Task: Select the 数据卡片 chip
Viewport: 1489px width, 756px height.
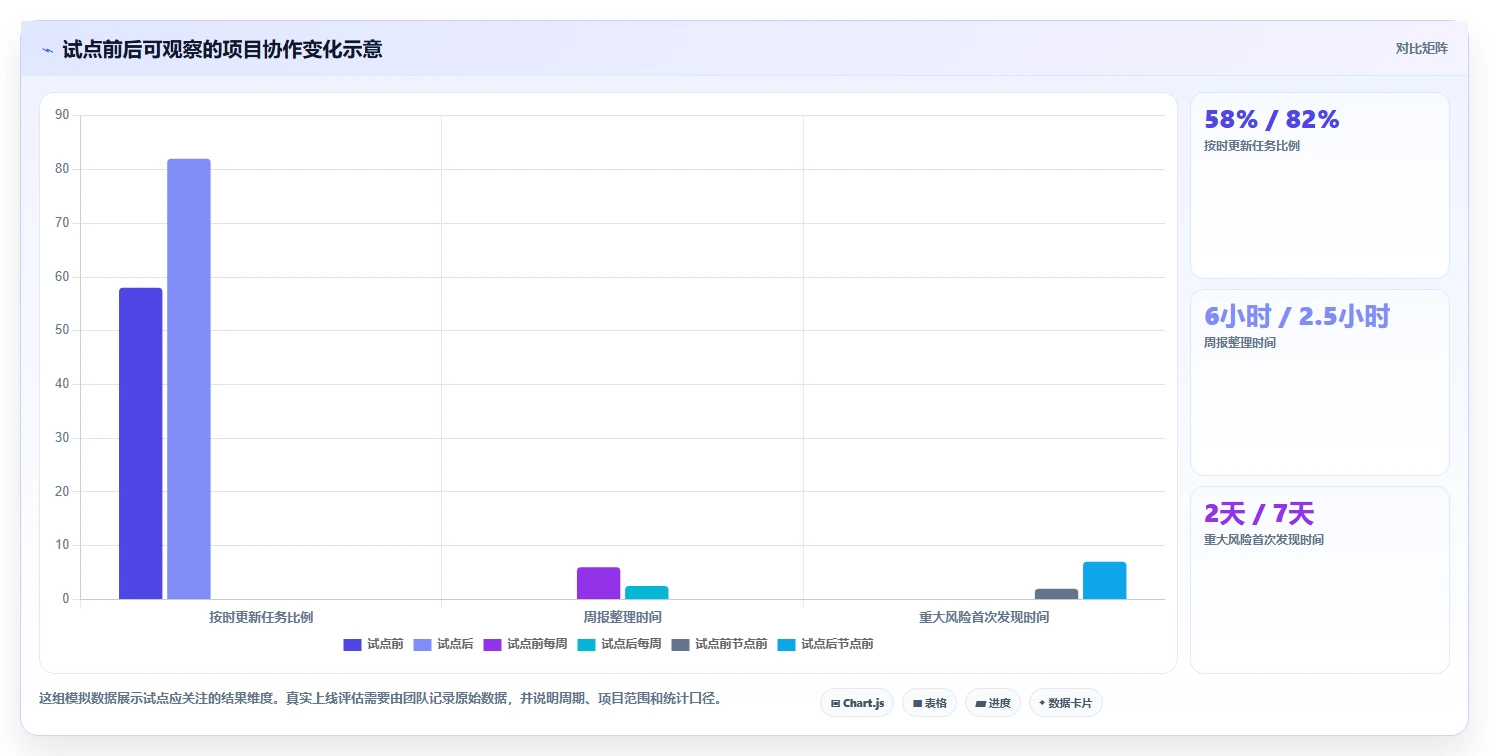Action: (1065, 703)
